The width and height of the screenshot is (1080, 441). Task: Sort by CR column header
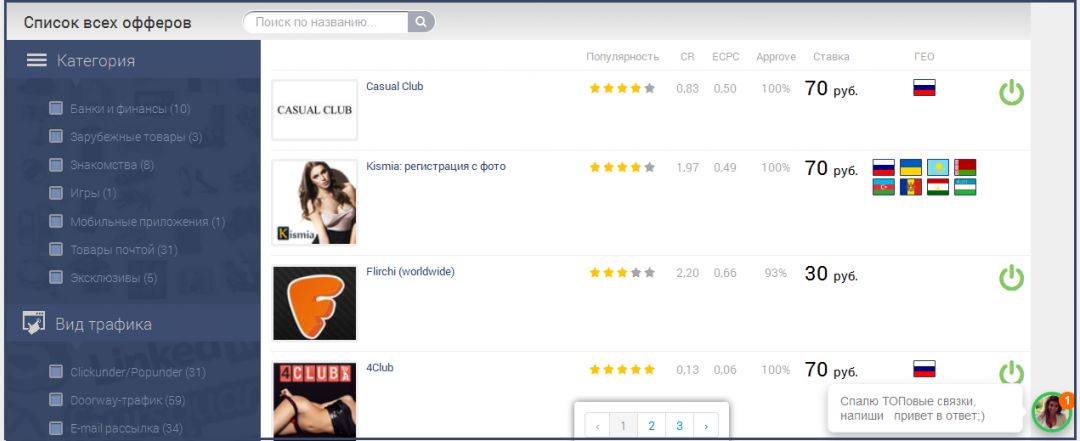687,57
